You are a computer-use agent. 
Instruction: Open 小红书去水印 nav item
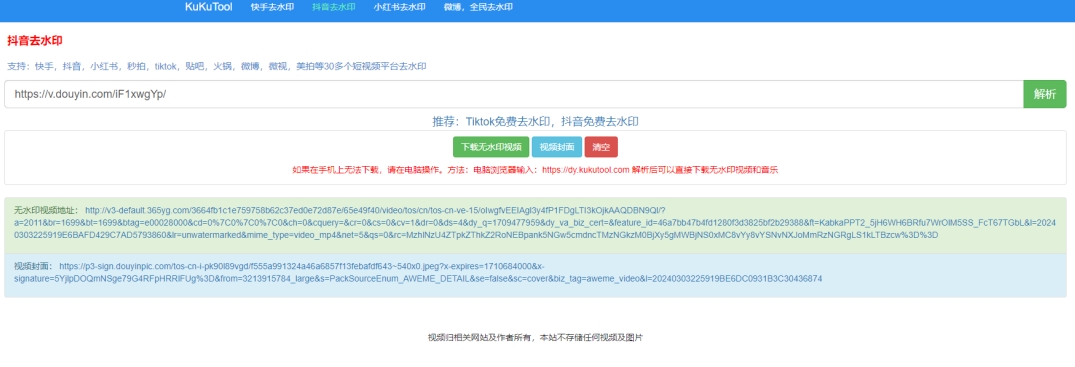[400, 8]
